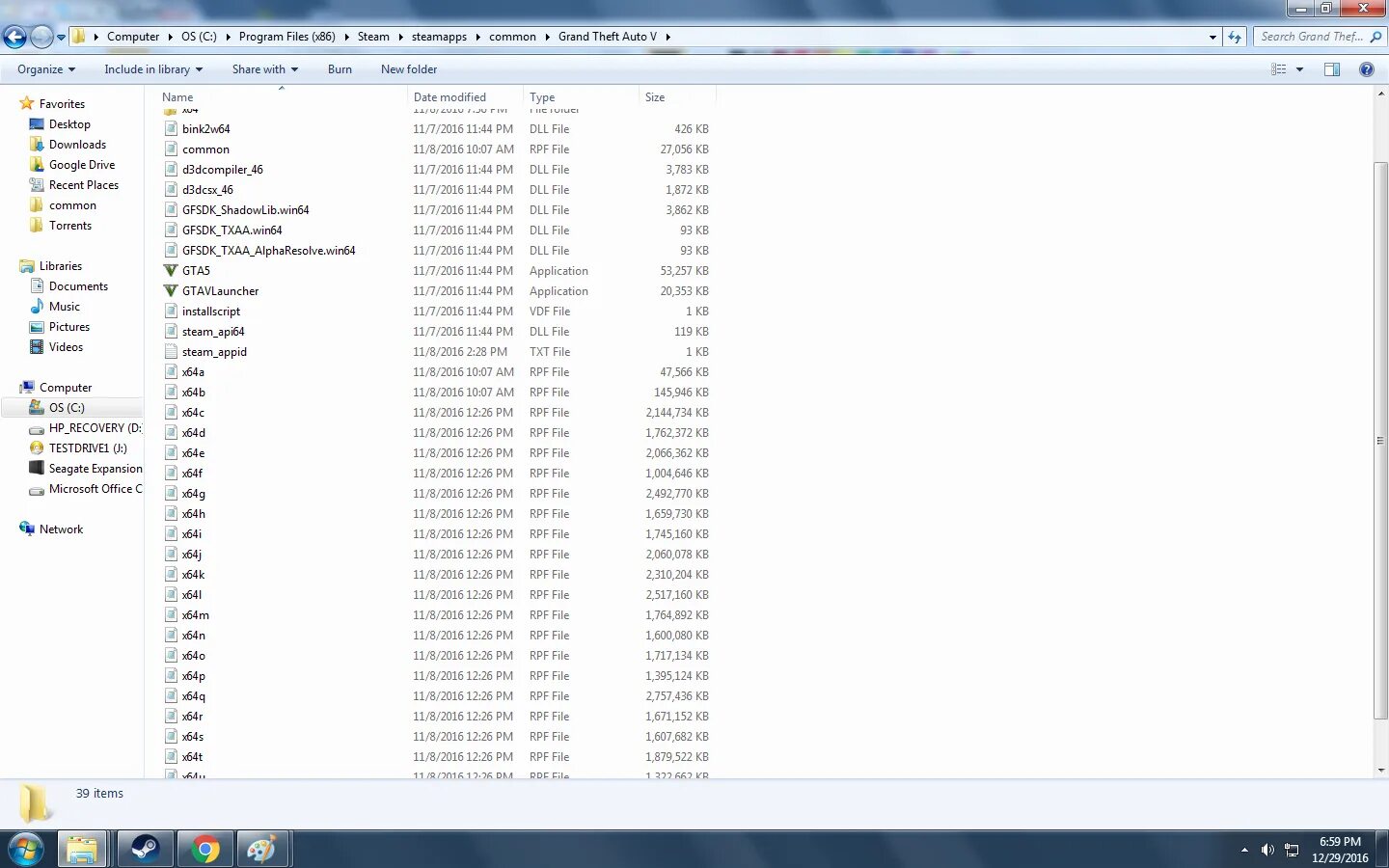Select the installscript VDF file icon
This screenshot has width=1389, height=868.
point(171,312)
